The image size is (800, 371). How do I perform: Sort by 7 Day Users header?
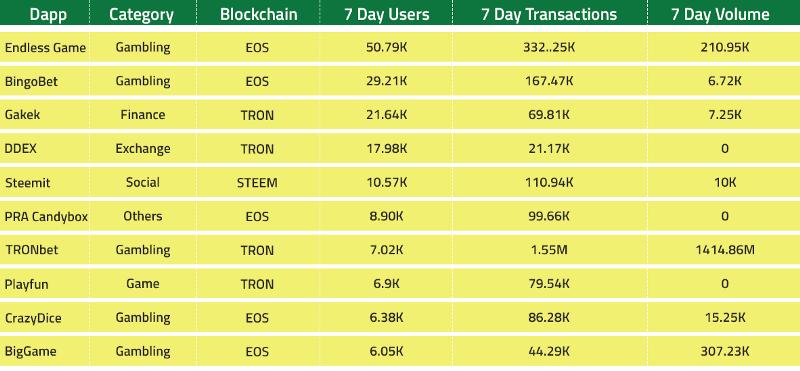click(x=386, y=14)
